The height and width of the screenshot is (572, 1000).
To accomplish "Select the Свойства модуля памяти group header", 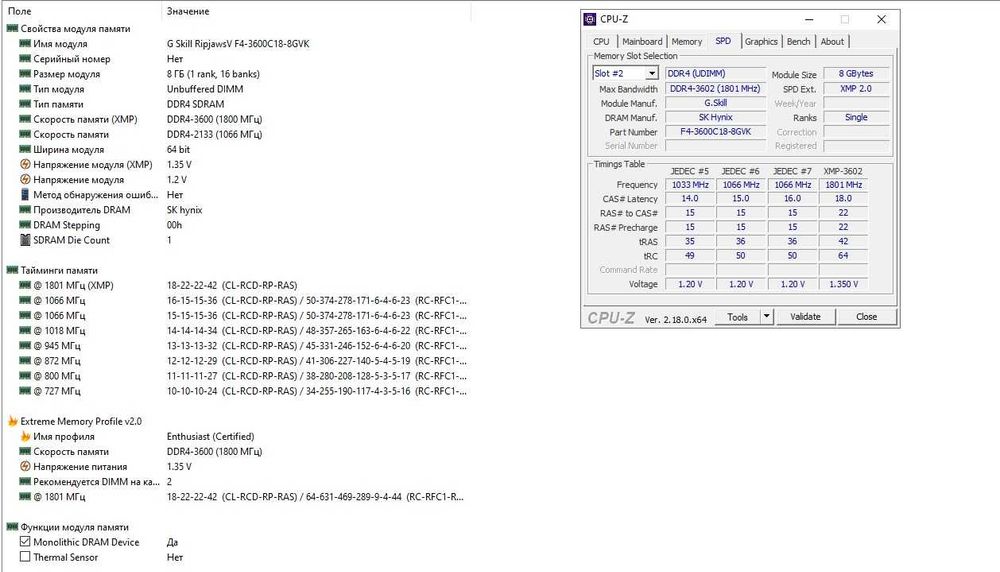I will point(75,29).
